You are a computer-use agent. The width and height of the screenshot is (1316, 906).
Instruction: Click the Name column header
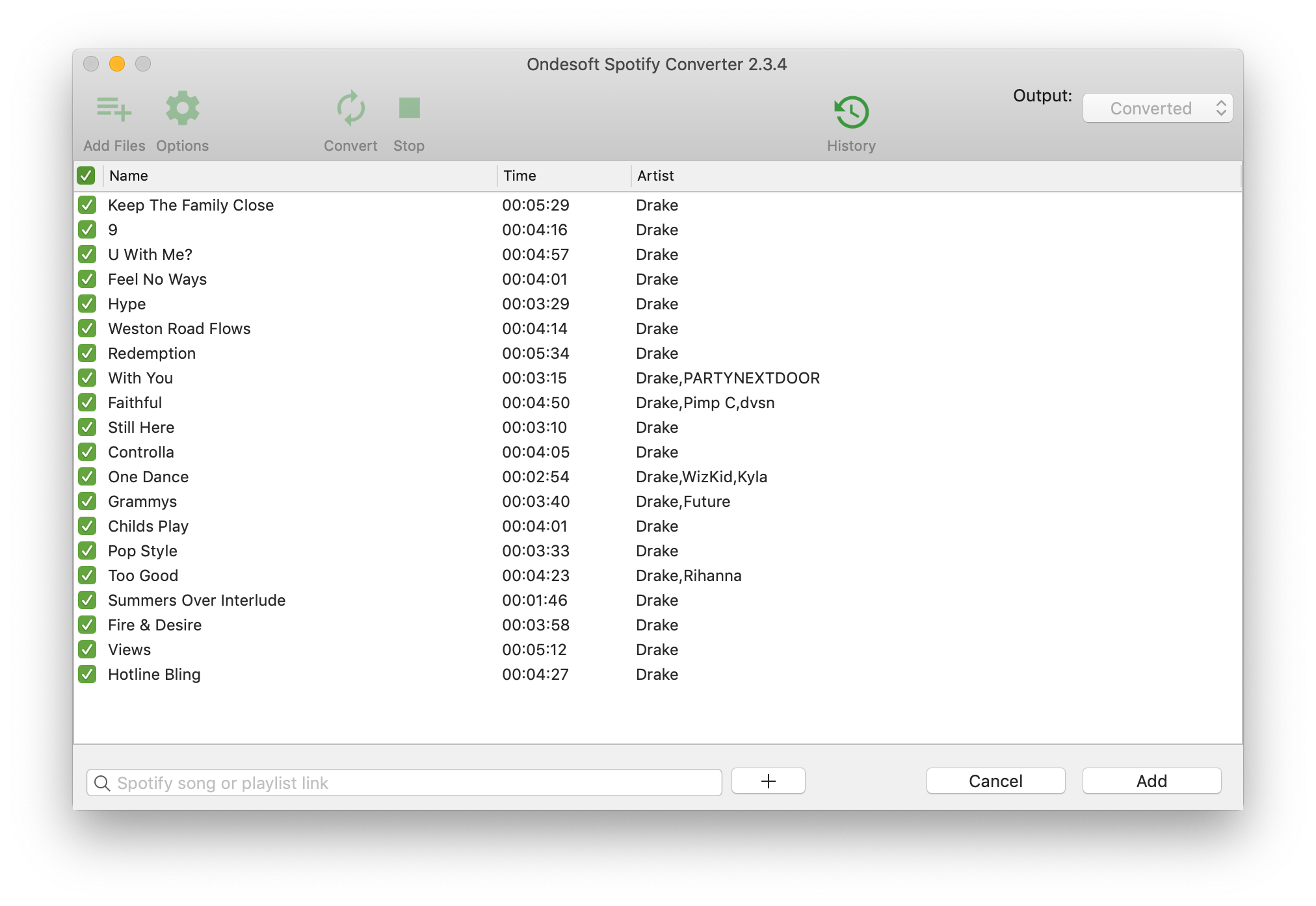300,175
